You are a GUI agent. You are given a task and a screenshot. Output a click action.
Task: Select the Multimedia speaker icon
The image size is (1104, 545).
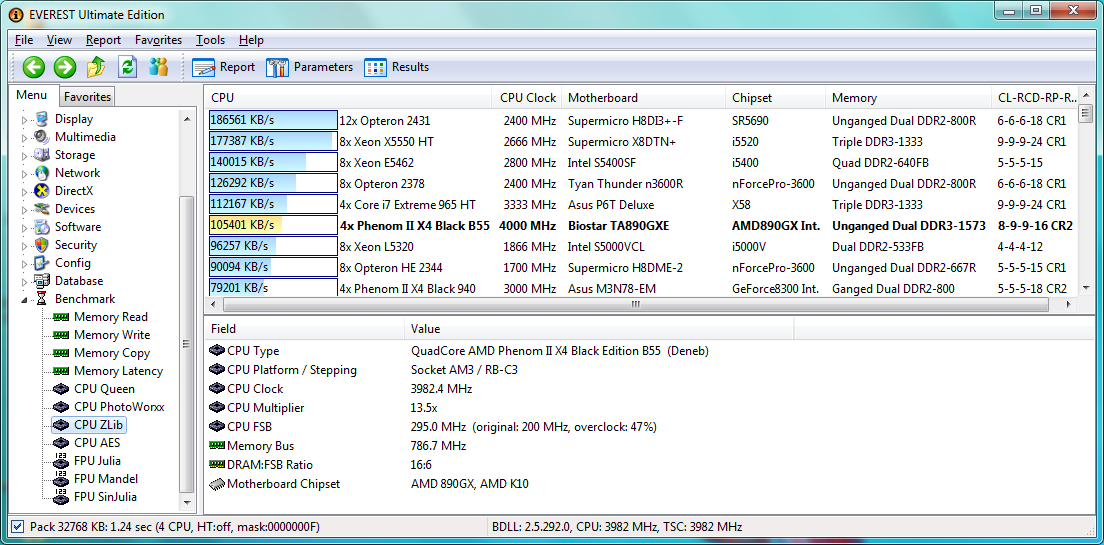click(x=42, y=137)
